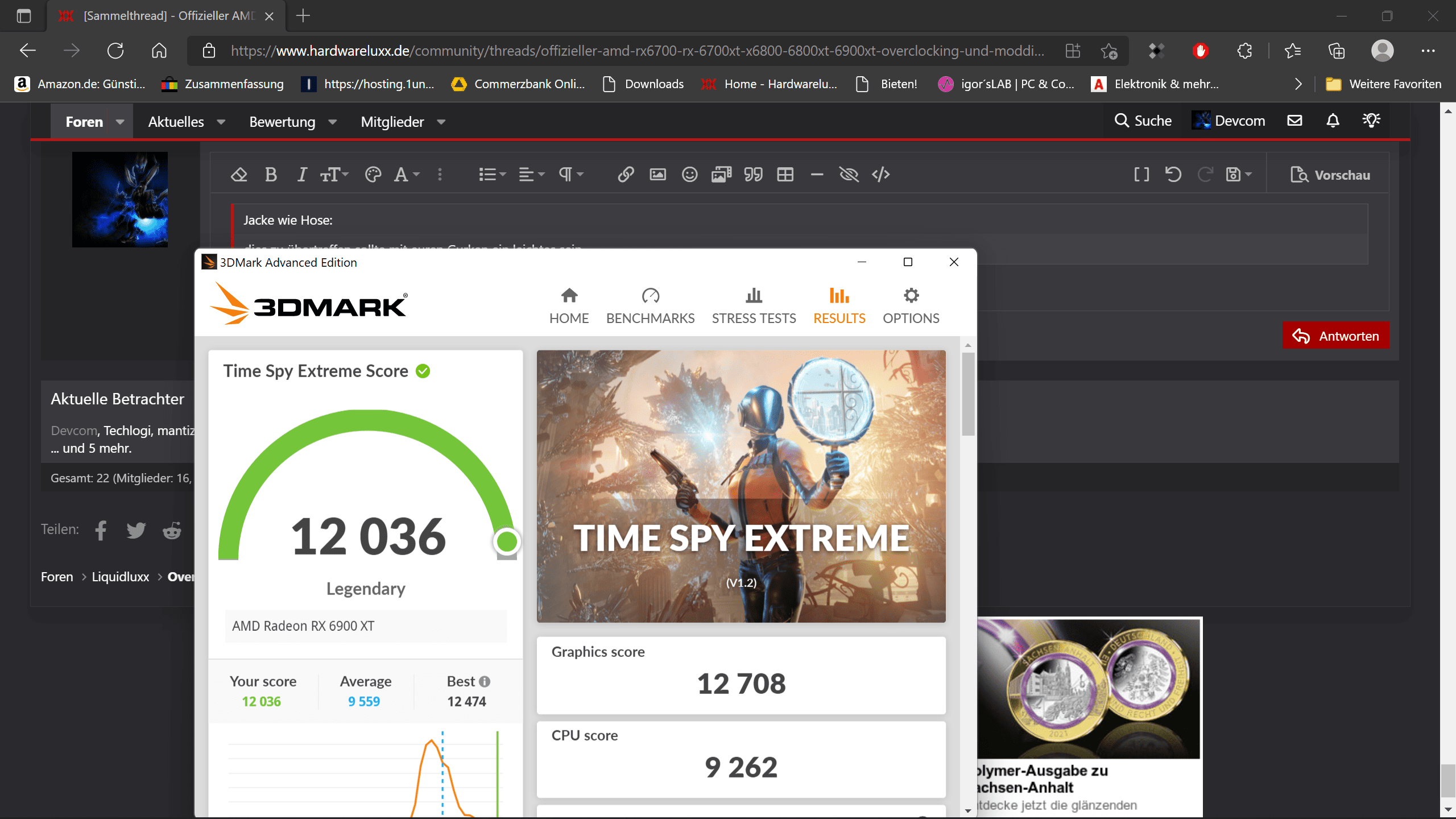1456x819 pixels.
Task: Share the thread on Reddit
Action: pos(172,530)
